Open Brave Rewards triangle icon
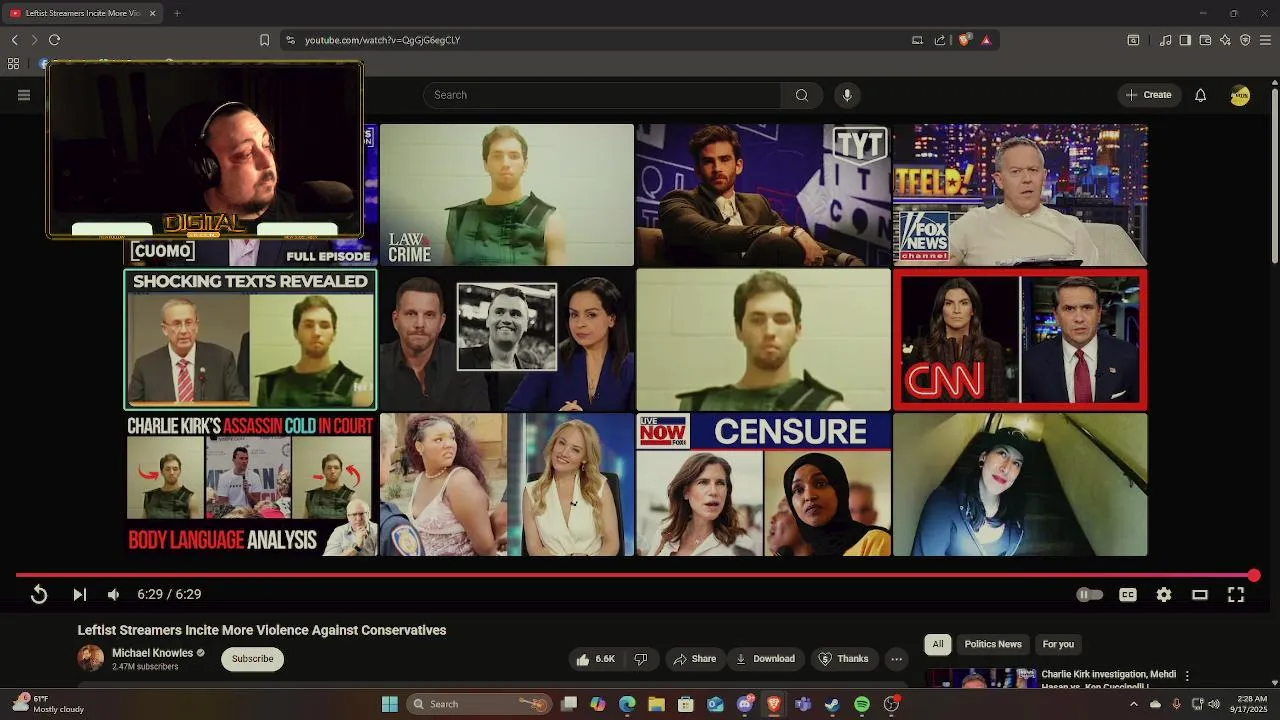Screen dimensions: 1280x720 tap(986, 40)
